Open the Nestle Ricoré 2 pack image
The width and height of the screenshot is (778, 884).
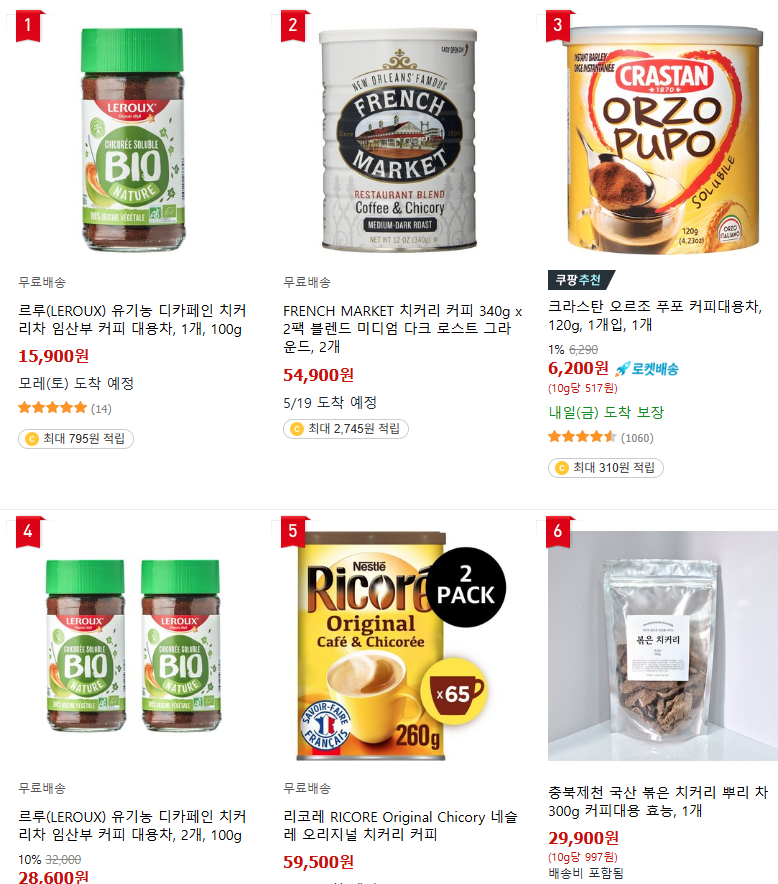398,646
